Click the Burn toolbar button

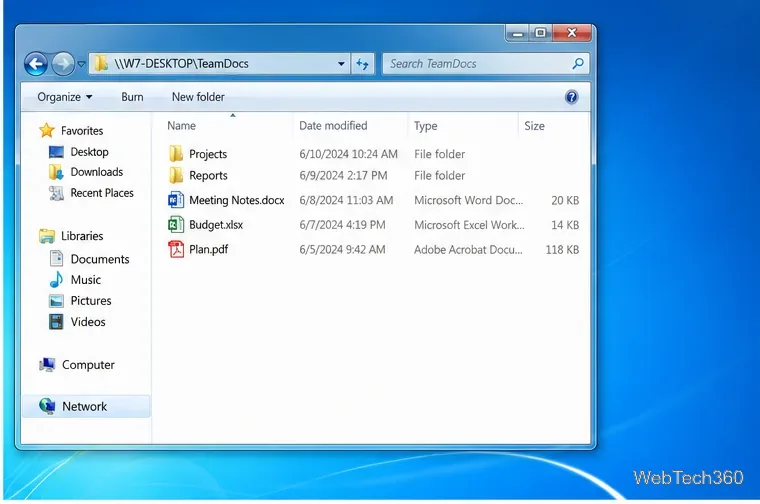[x=132, y=97]
